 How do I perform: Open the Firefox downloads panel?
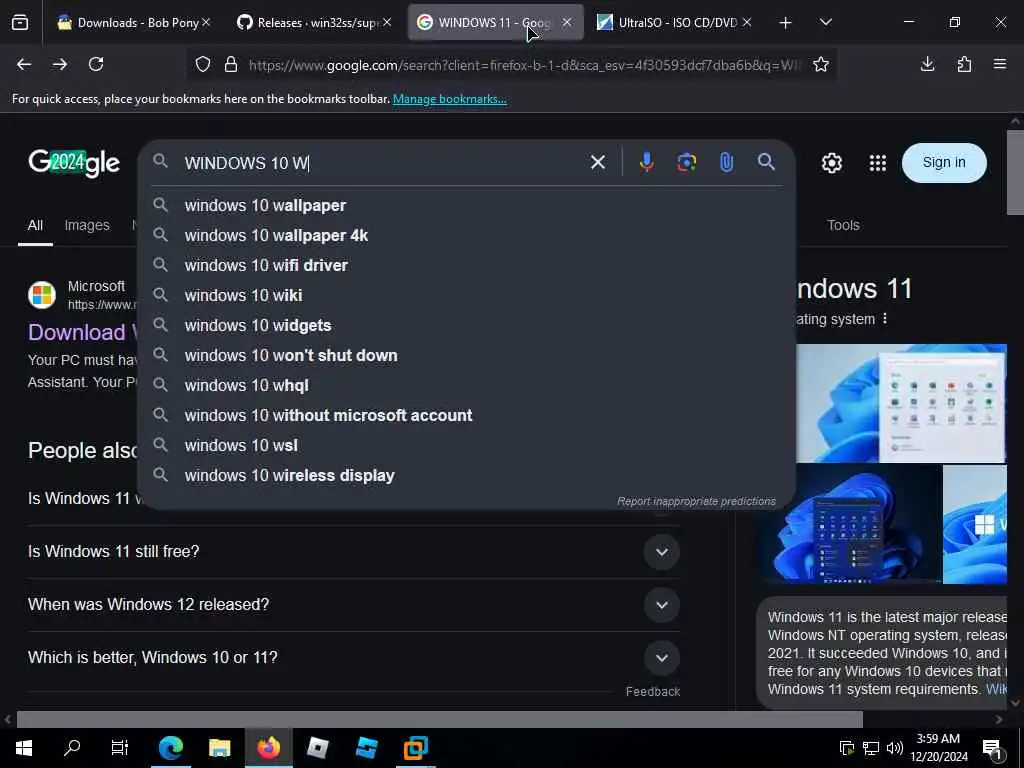pyautogui.click(x=927, y=64)
